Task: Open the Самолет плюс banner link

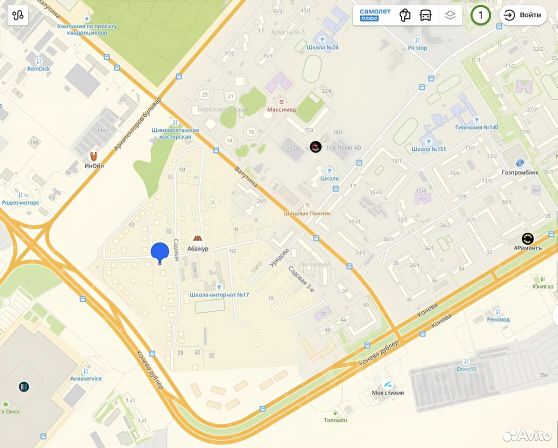Action: (375, 15)
